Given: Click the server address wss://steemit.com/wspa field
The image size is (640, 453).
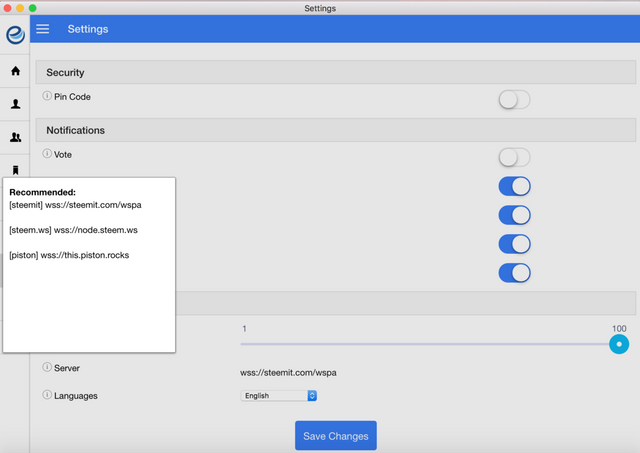Looking at the screenshot, I should [x=288, y=373].
